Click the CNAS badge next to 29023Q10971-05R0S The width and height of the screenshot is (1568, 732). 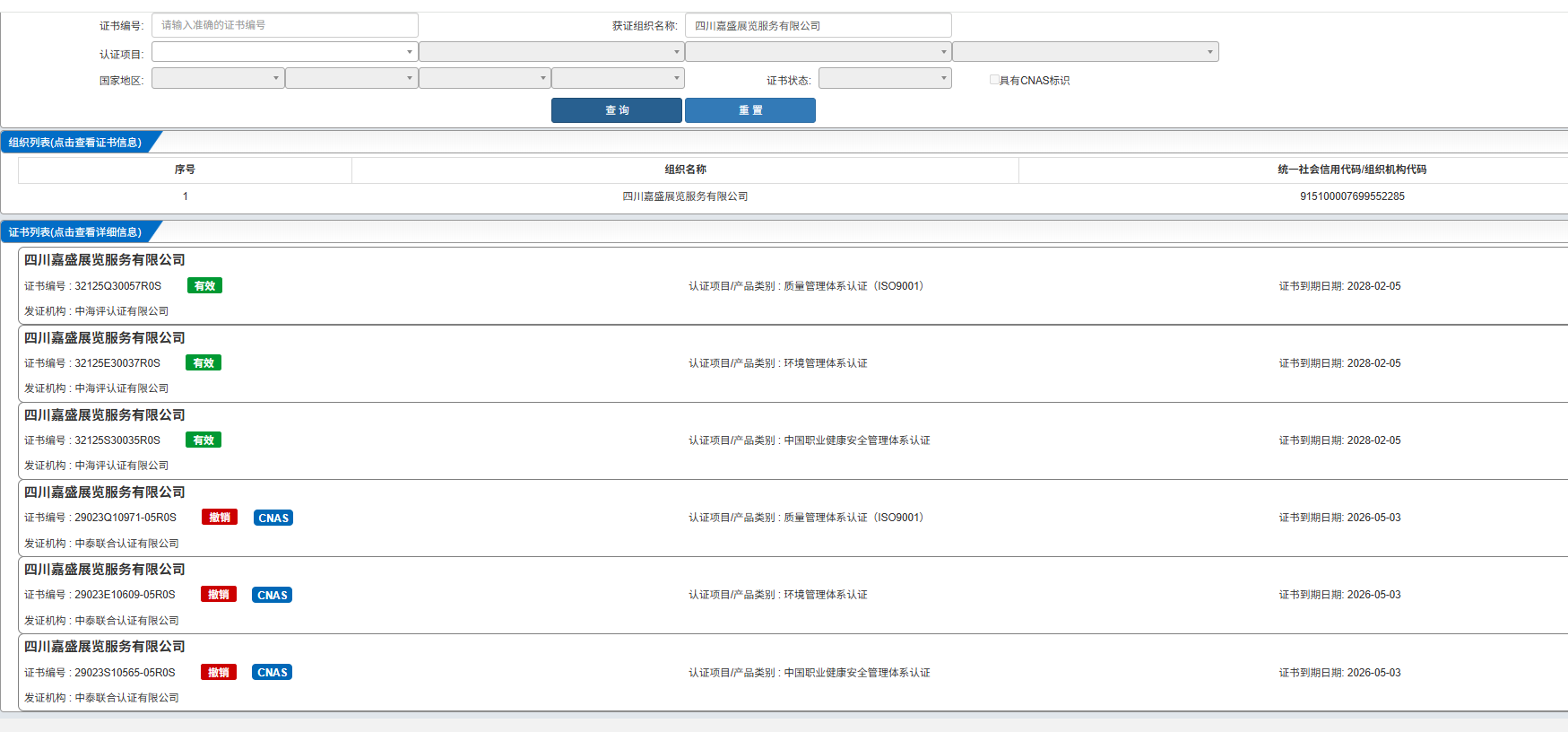click(x=273, y=518)
